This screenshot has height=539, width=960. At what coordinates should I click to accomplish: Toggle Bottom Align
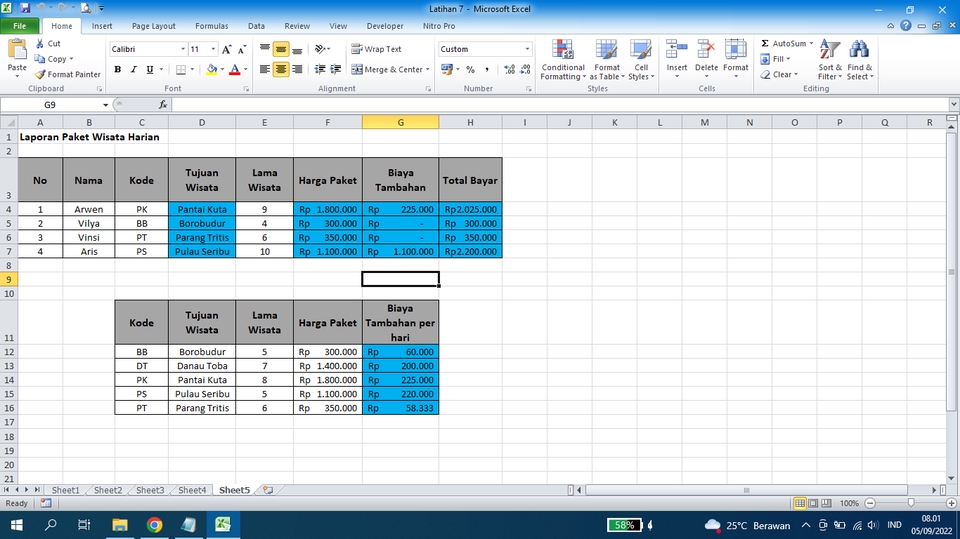(x=297, y=49)
